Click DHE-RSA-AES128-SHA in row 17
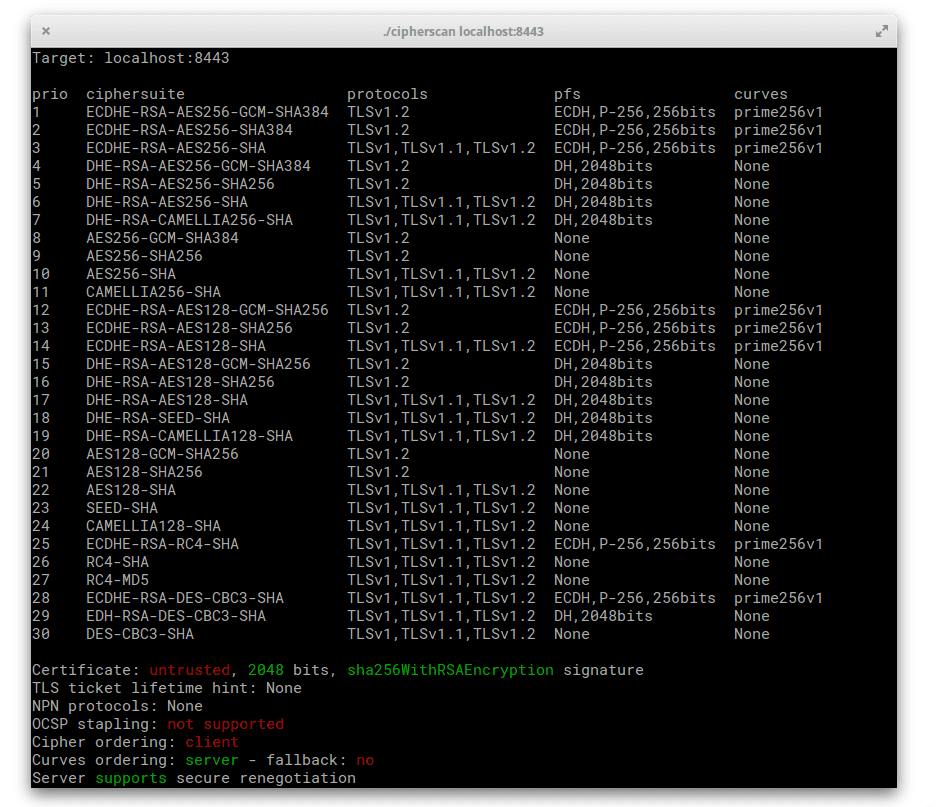The image size is (941, 807). [167, 400]
